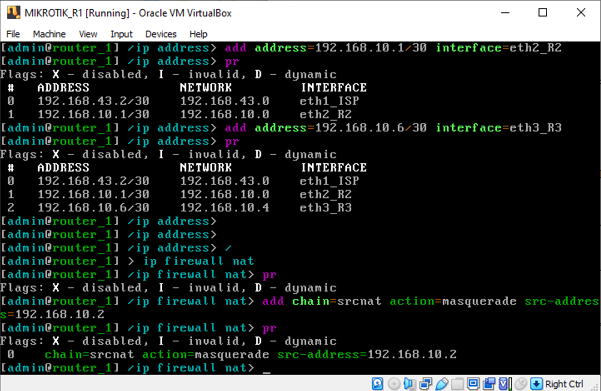Click 'interface=eth2_R2' in first command line
This screenshot has height=391, width=601.
[x=499, y=48]
